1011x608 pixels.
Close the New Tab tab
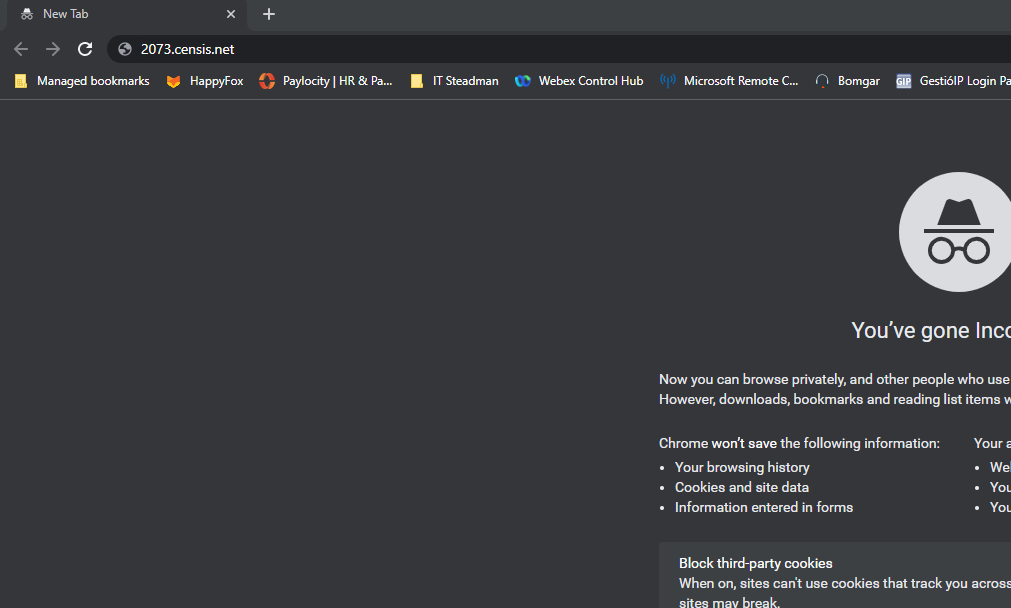231,14
